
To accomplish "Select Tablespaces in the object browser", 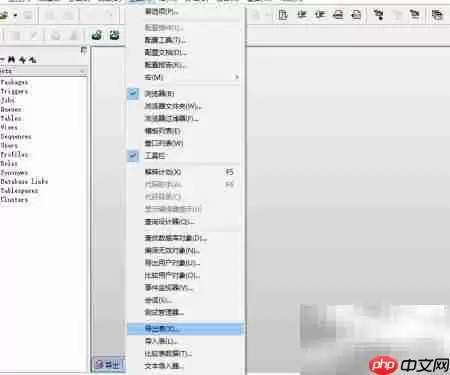I will [x=19, y=191].
